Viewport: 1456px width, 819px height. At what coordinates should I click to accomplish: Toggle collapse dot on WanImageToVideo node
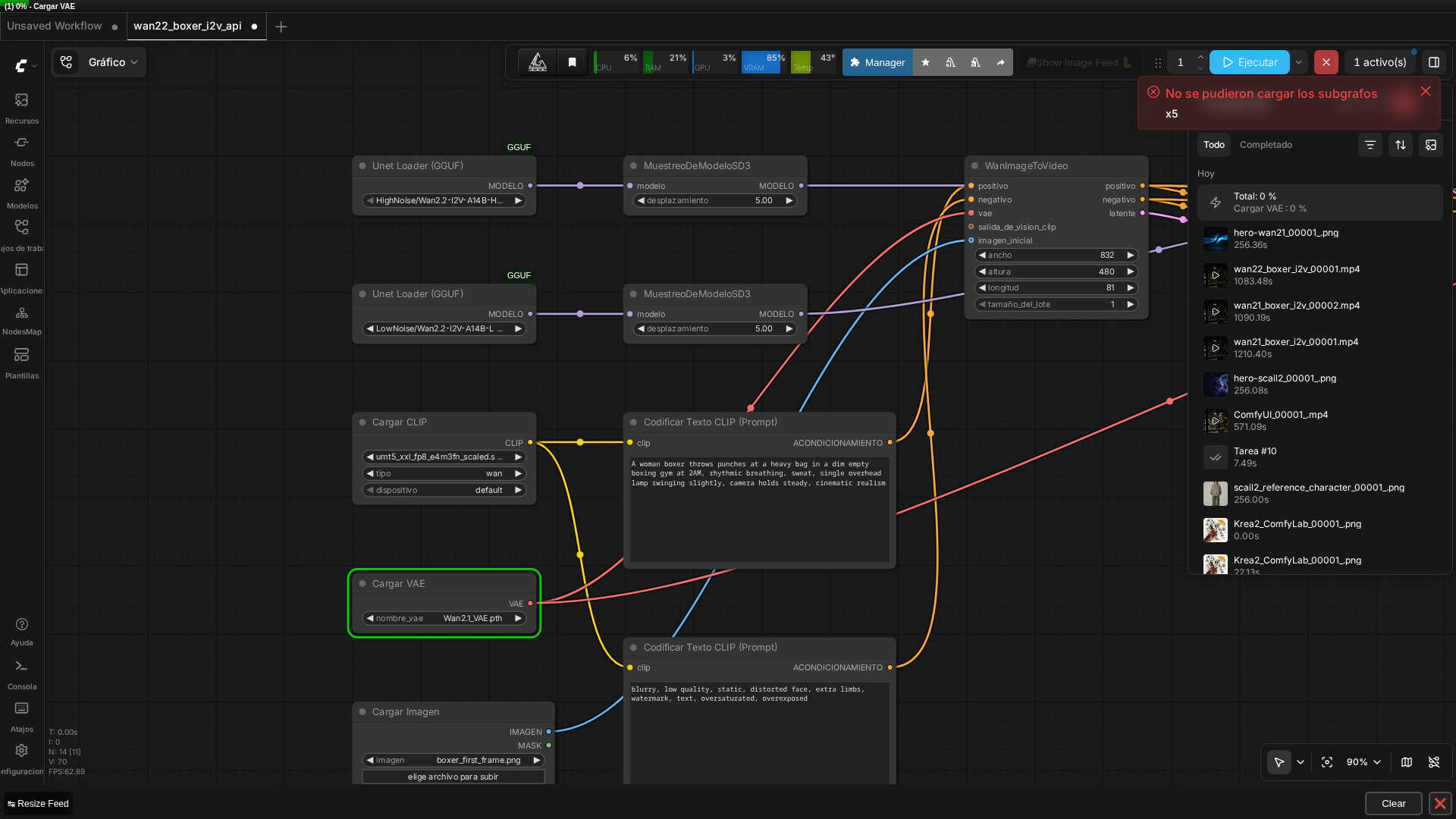(974, 165)
